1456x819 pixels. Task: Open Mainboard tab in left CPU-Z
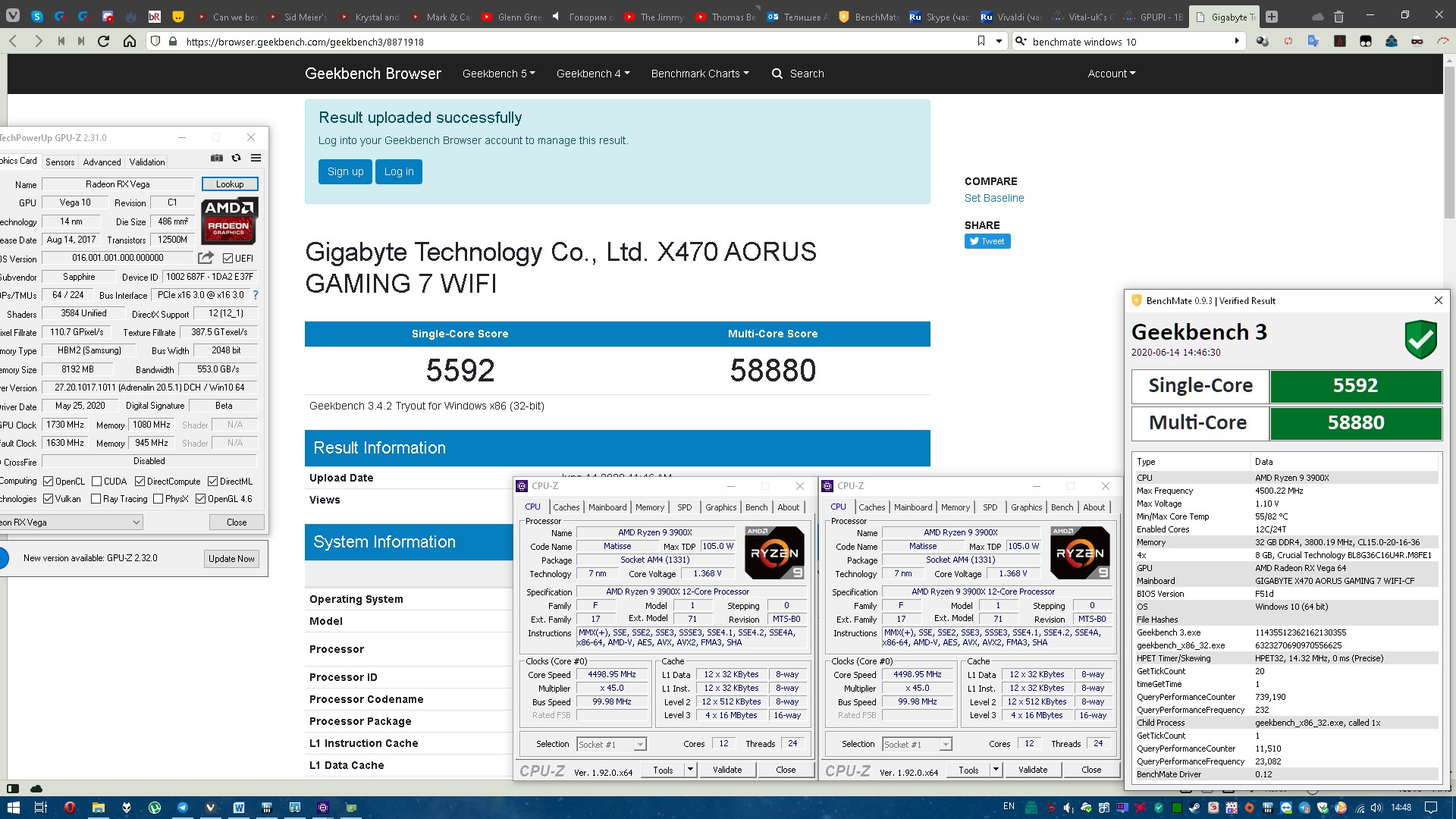point(607,507)
